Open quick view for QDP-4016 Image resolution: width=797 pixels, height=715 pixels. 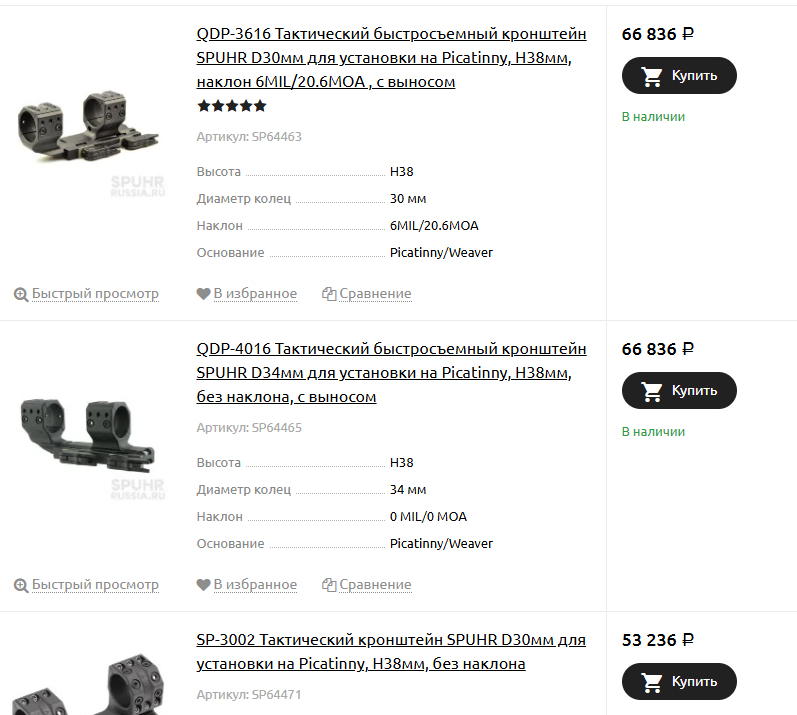tap(95, 585)
